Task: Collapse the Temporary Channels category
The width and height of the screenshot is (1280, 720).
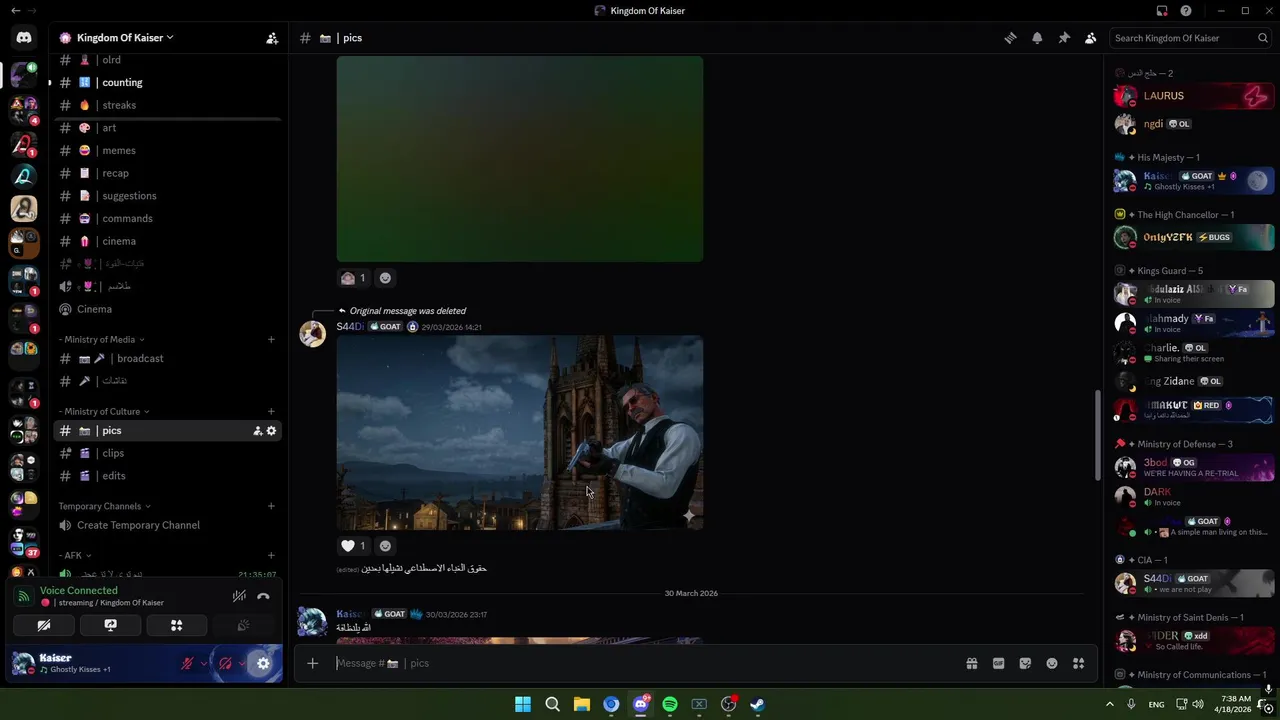Action: [105, 506]
